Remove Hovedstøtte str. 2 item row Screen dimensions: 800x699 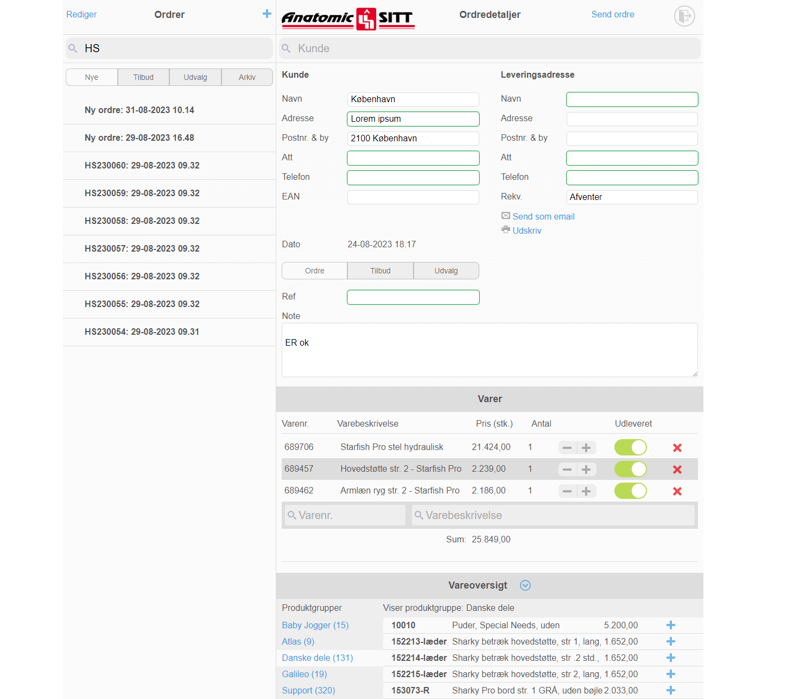click(x=677, y=469)
